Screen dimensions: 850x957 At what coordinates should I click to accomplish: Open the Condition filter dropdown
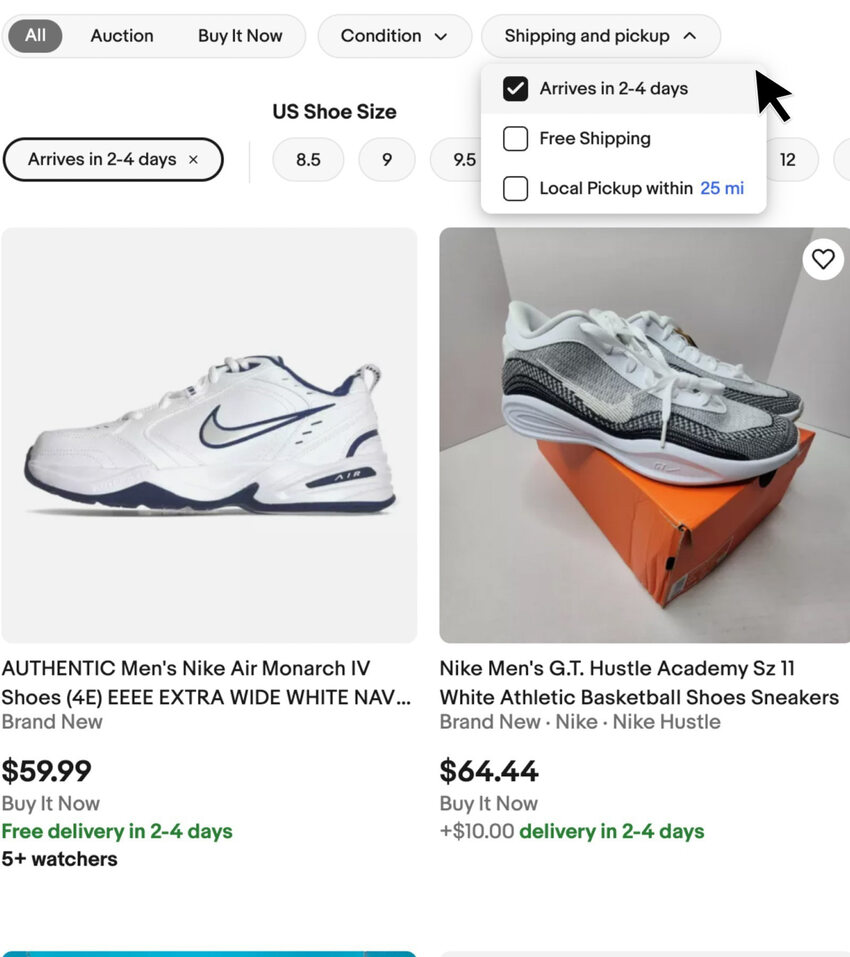(x=394, y=36)
